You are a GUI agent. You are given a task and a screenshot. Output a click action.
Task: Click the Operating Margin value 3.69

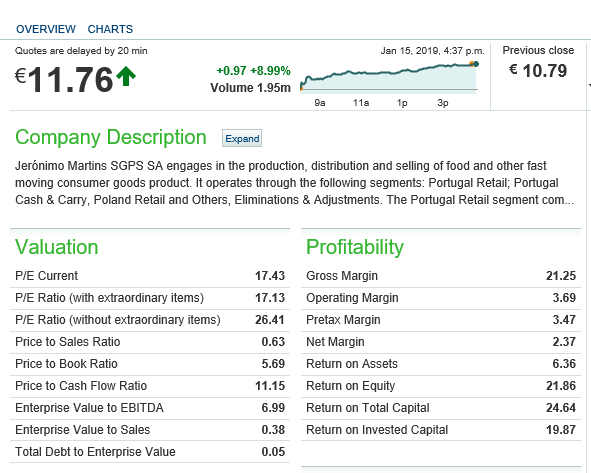[564, 298]
